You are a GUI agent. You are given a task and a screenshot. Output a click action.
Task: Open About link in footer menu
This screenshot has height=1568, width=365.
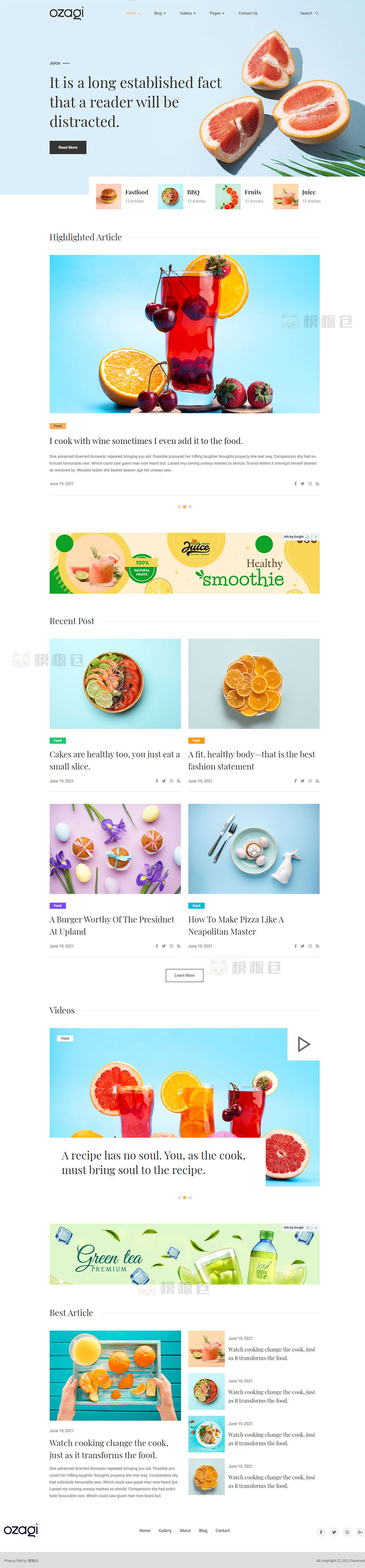point(185,1530)
